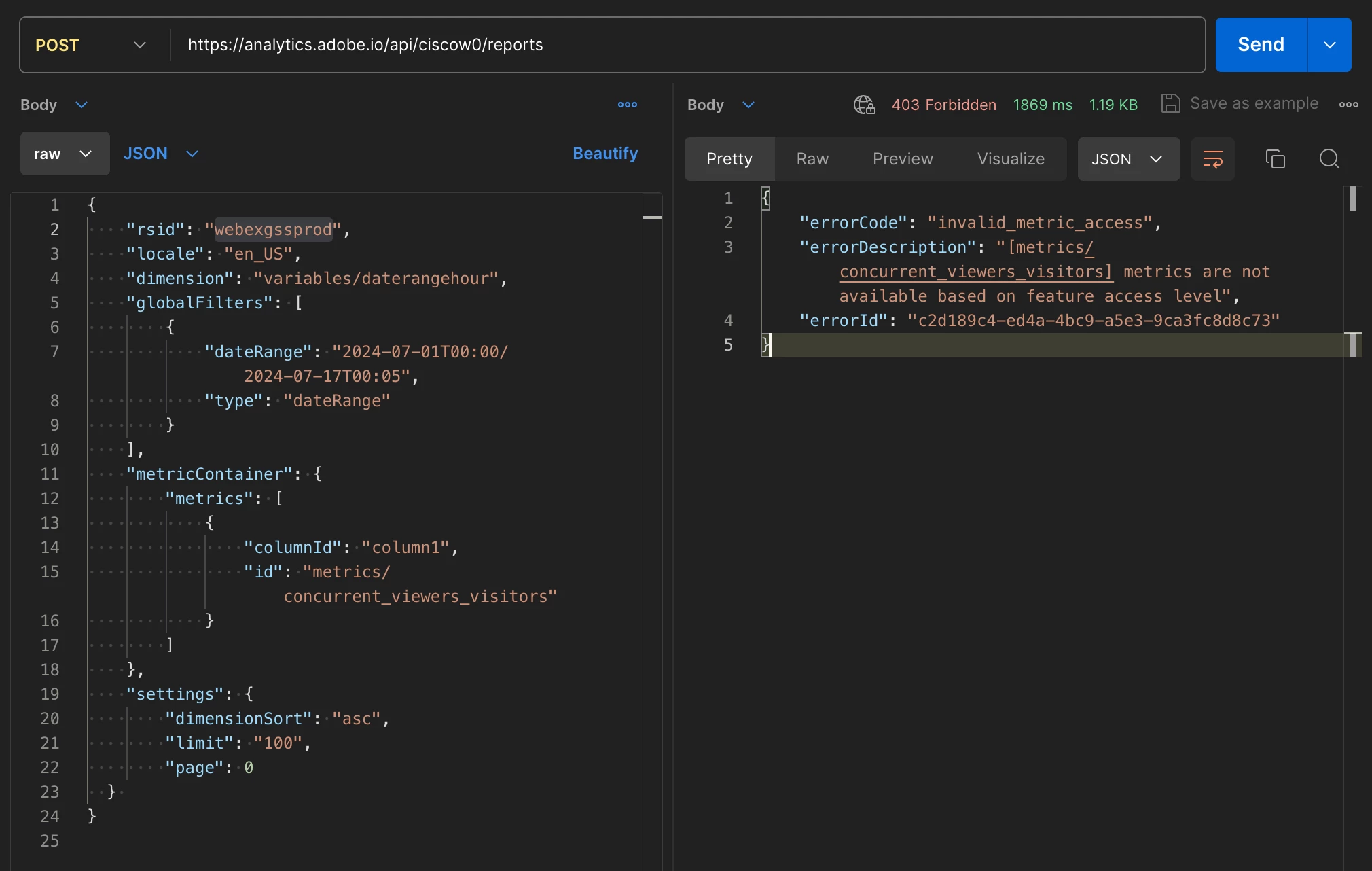
Task: Click the Beautify link
Action: 604,154
